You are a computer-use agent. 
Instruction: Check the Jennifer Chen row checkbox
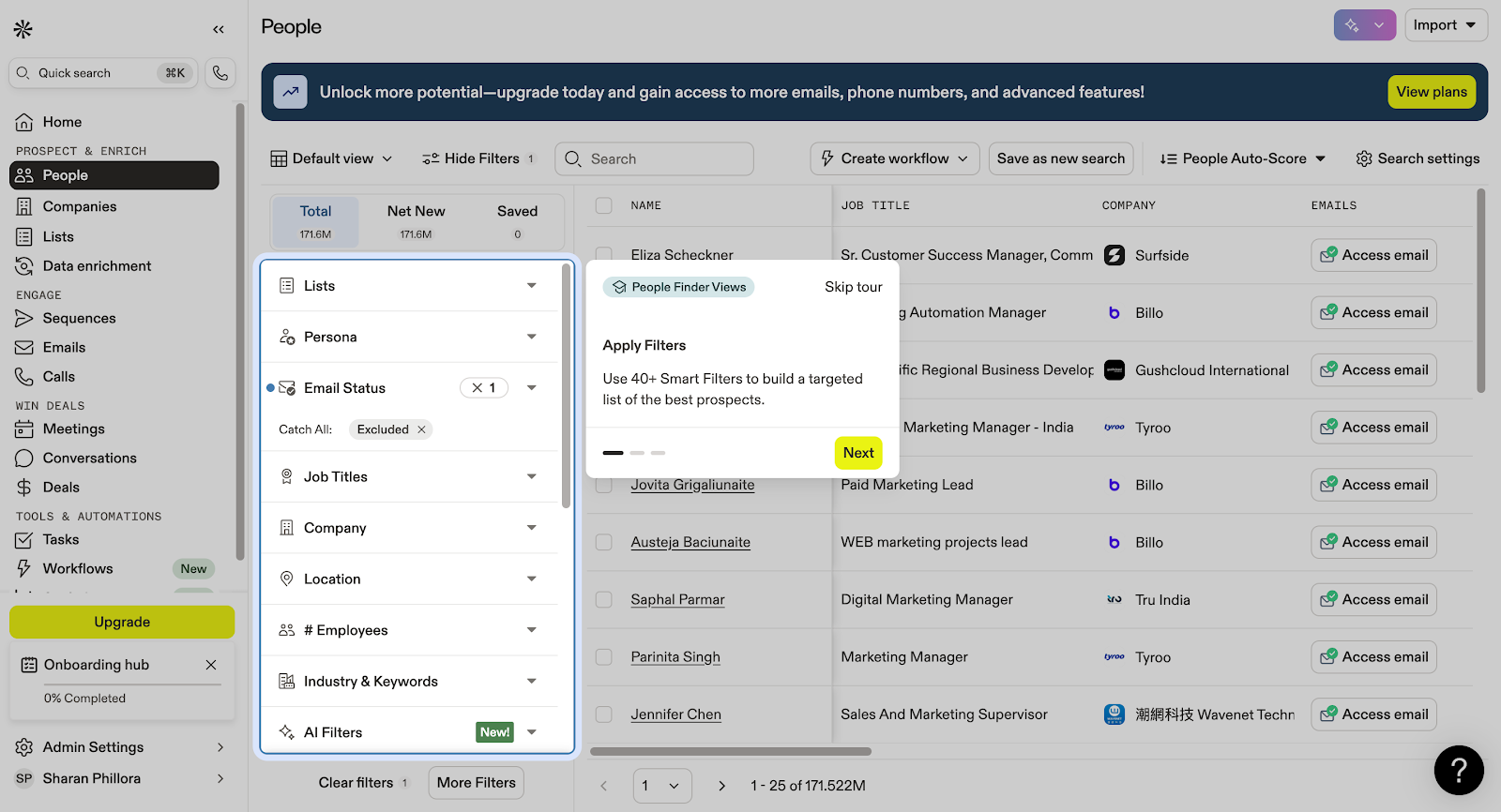click(x=604, y=714)
